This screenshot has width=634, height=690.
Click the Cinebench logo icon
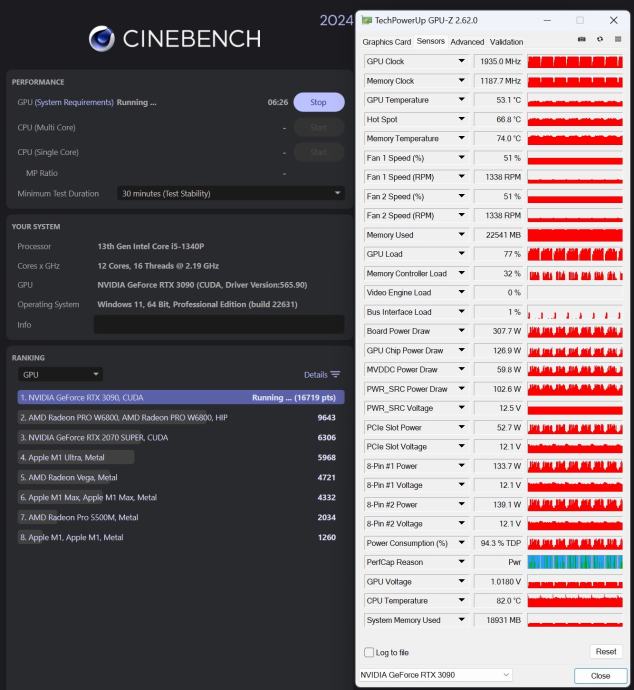tap(102, 39)
